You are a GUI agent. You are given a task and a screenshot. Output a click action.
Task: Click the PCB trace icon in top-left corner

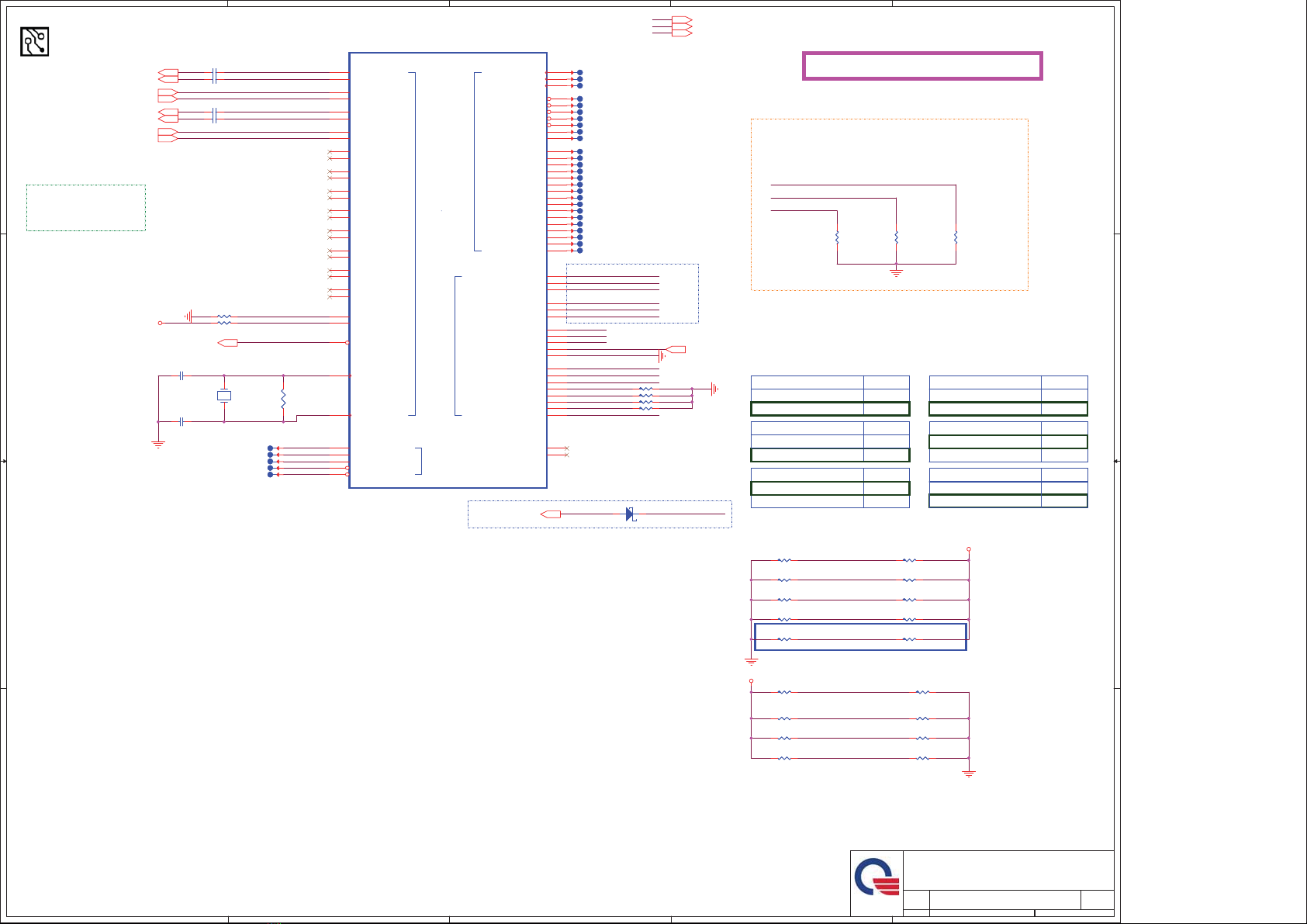[x=34, y=42]
